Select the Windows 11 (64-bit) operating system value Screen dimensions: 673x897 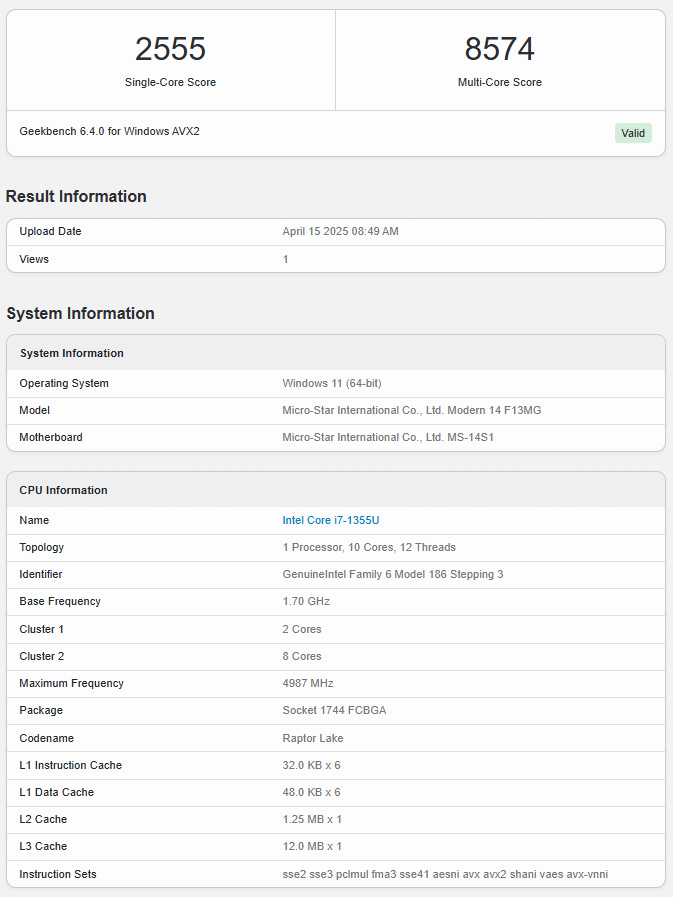click(332, 383)
